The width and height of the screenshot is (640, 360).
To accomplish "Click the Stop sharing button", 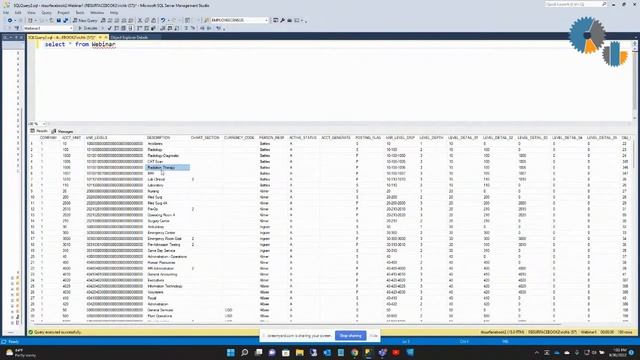I will coord(351,336).
